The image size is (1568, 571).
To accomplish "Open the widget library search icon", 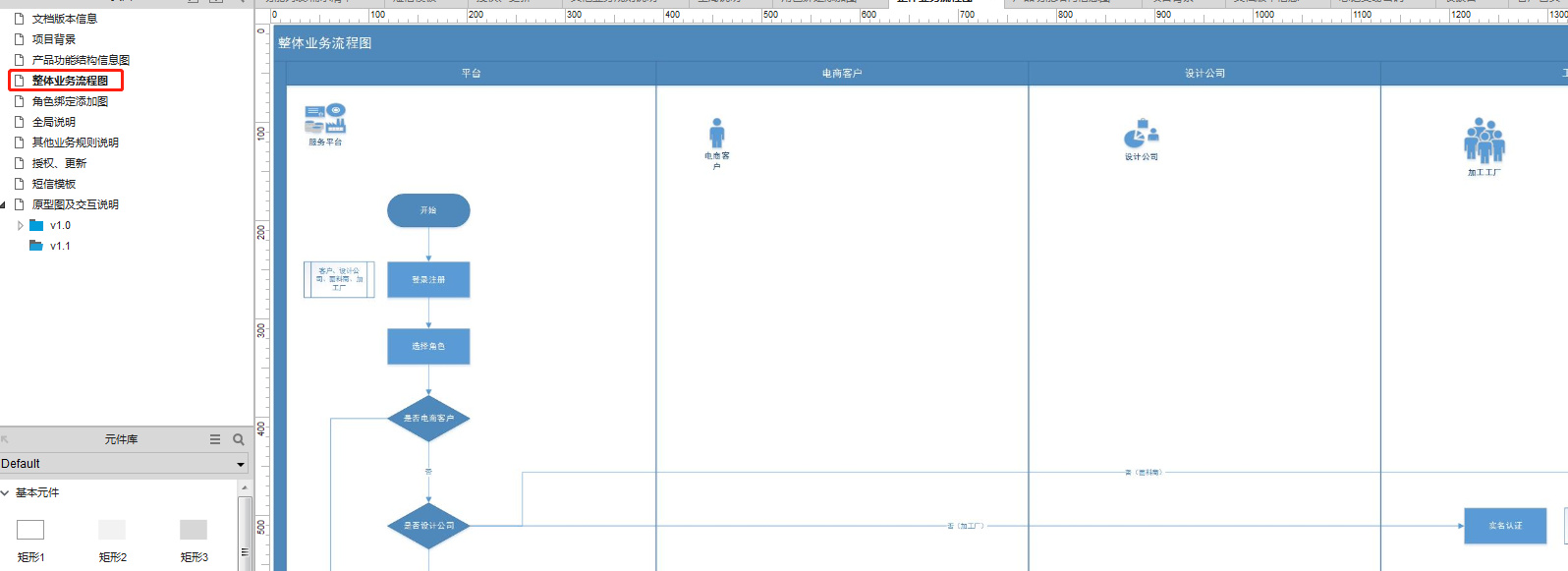I will pyautogui.click(x=239, y=439).
